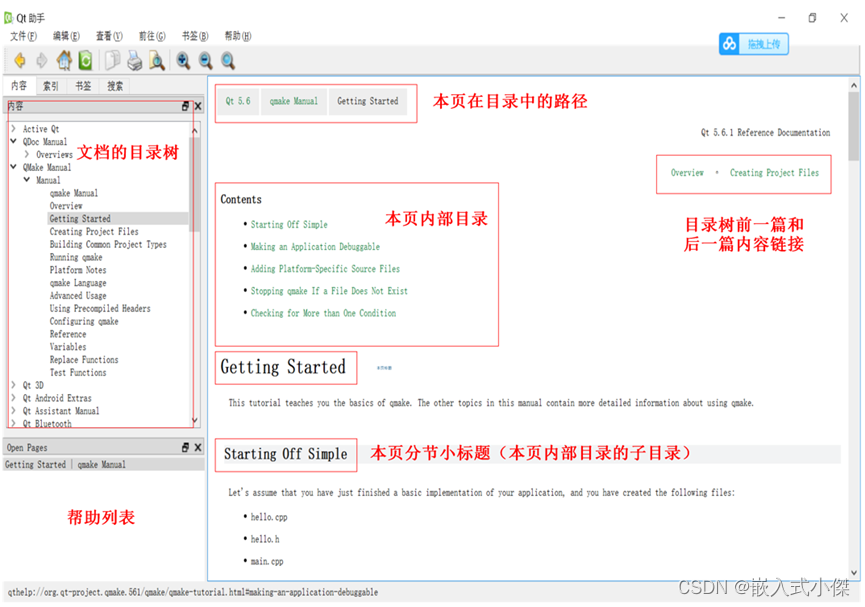Click the Qt 5.6 breadcrumb link
The image size is (865, 607).
pos(238,101)
